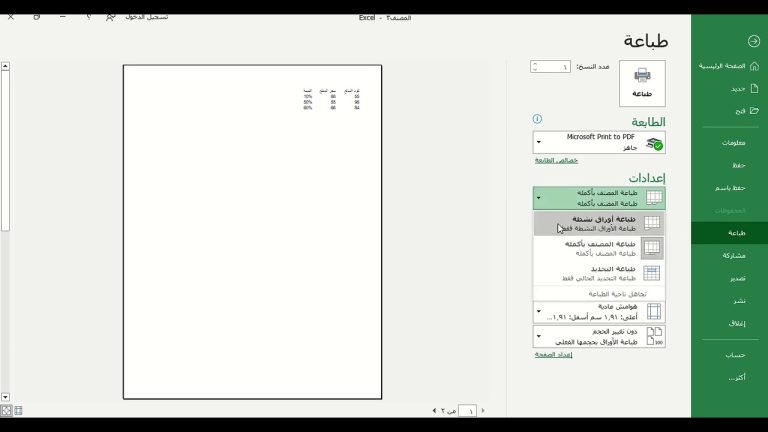Click the large Print (طباعة) button

pyautogui.click(x=642, y=83)
